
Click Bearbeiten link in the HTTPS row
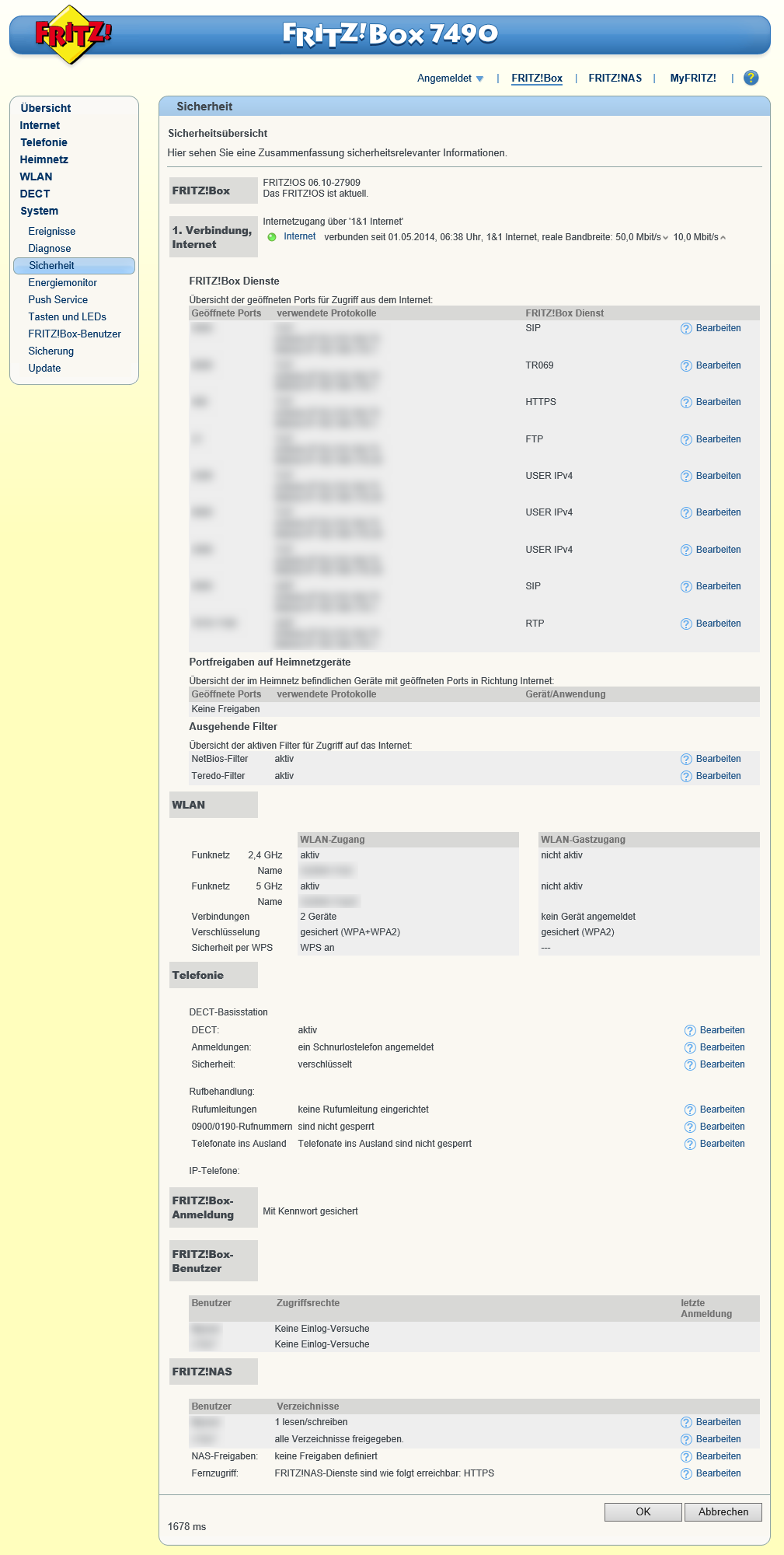point(719,402)
